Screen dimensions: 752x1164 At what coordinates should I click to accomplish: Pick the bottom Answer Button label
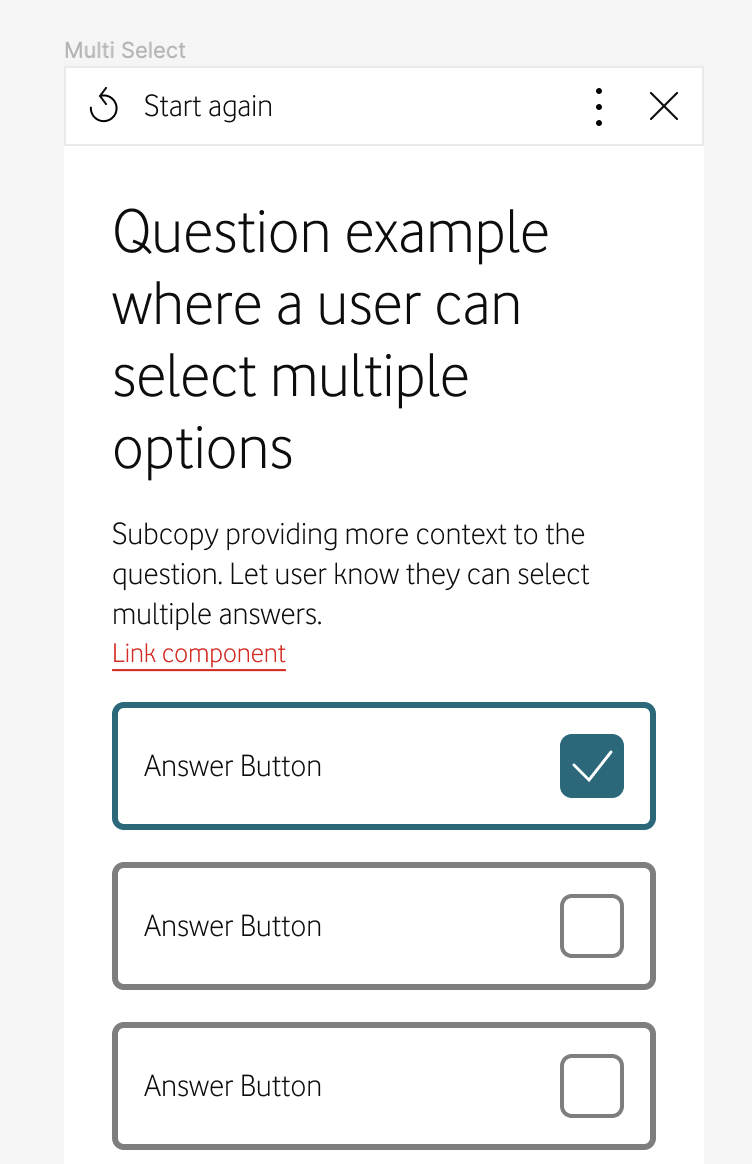point(233,1086)
